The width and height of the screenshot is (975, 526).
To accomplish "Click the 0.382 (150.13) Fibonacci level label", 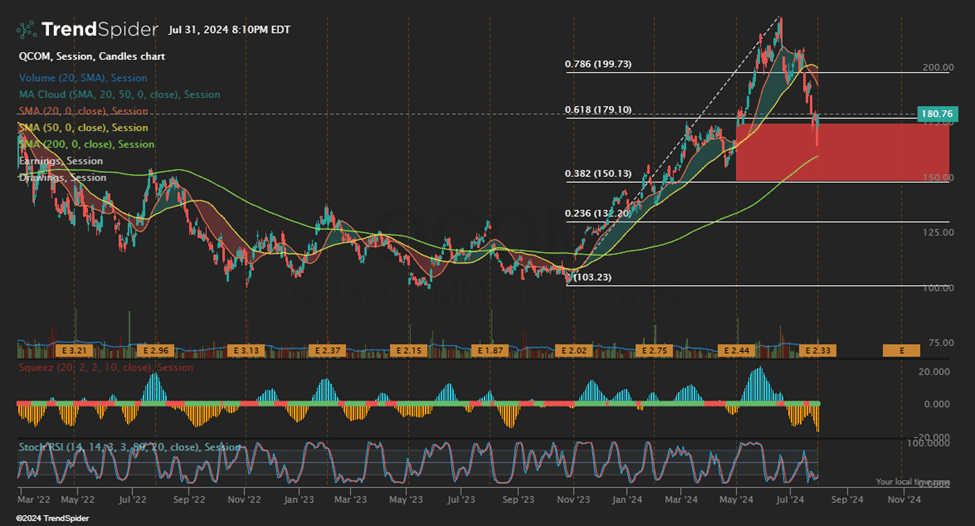I will click(x=598, y=173).
